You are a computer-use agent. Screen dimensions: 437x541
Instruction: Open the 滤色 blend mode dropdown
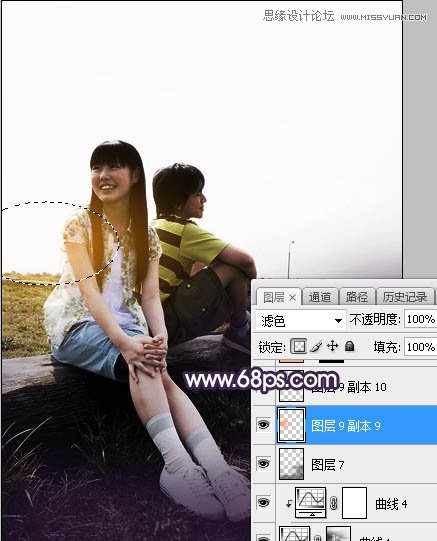click(300, 321)
